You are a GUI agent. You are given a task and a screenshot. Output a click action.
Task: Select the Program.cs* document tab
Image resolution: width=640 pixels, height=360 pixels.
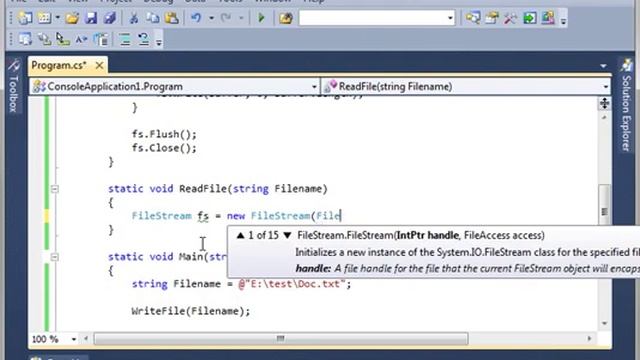click(x=59, y=65)
